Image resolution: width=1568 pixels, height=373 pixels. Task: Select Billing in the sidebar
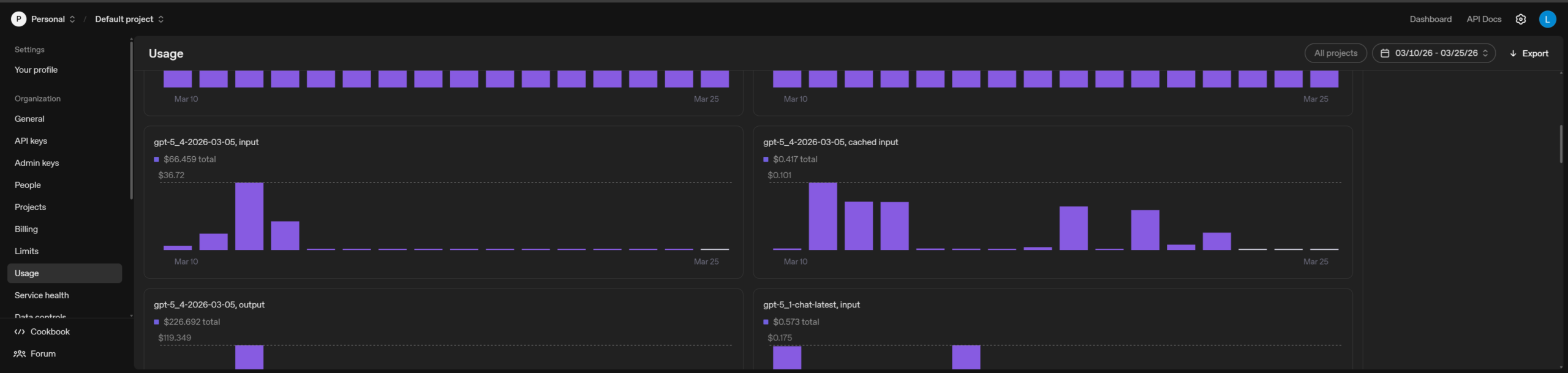pos(26,229)
